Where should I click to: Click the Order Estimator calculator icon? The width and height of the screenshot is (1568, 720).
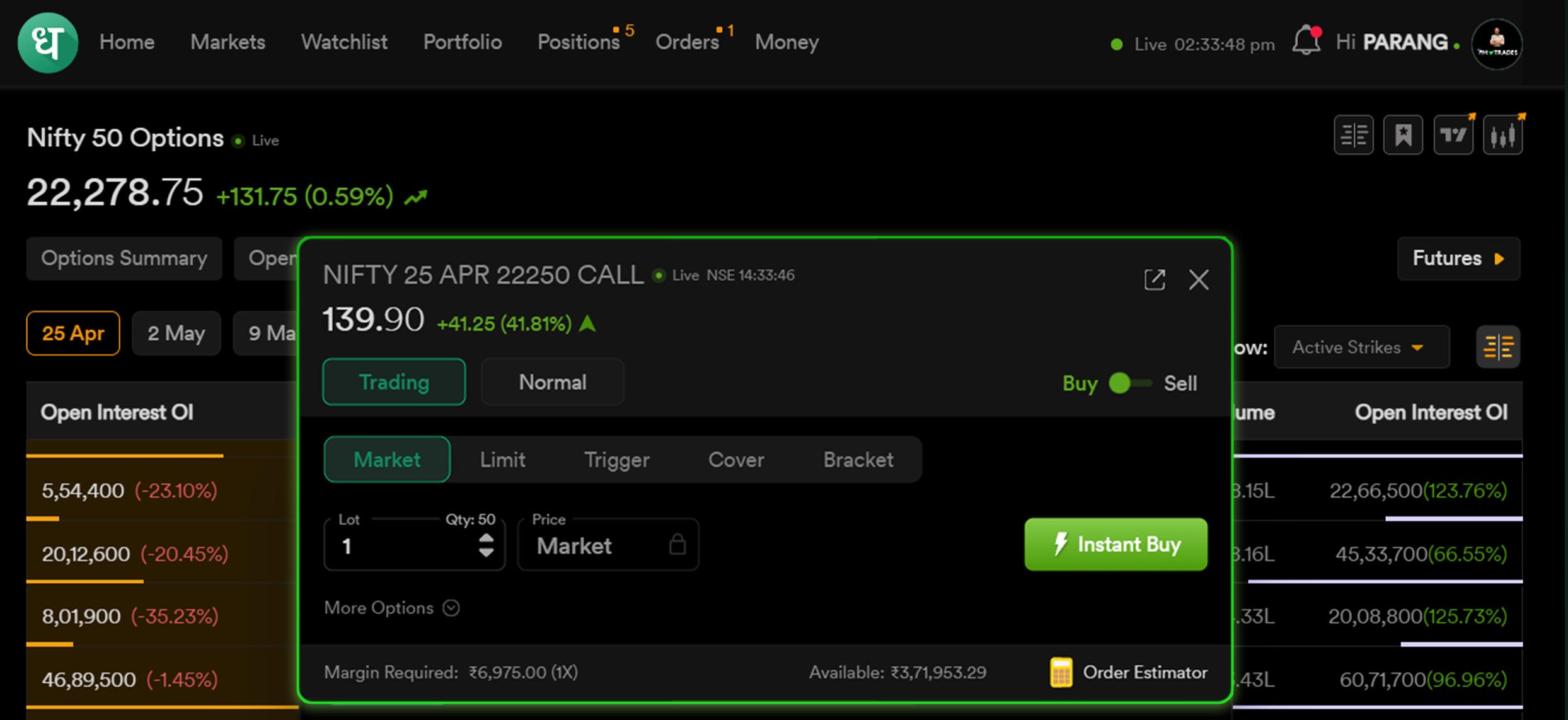tap(1062, 672)
